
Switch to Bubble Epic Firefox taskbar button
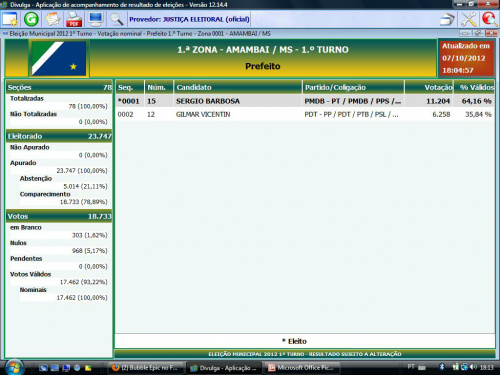click(146, 368)
